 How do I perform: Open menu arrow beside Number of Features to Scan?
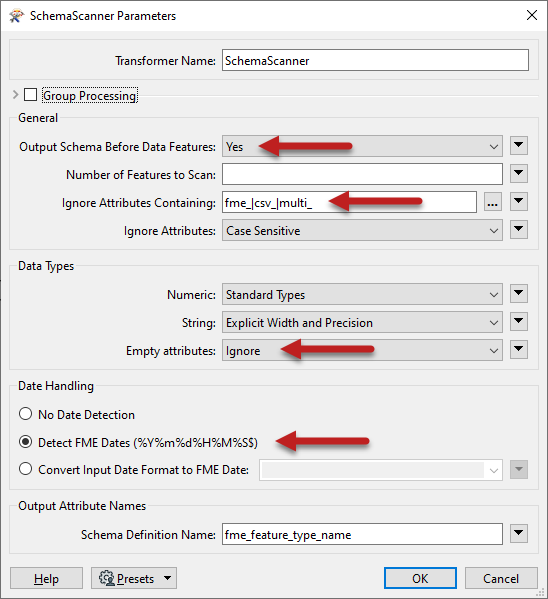point(519,173)
